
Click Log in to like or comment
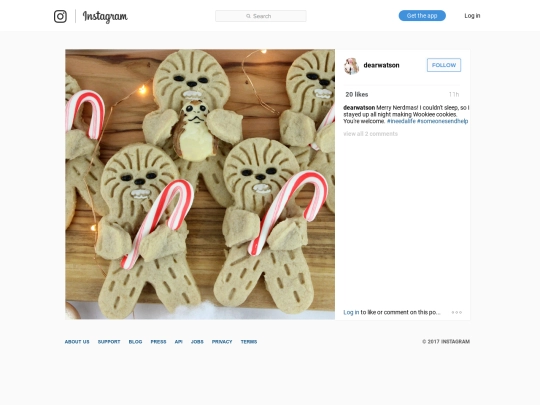pos(351,312)
